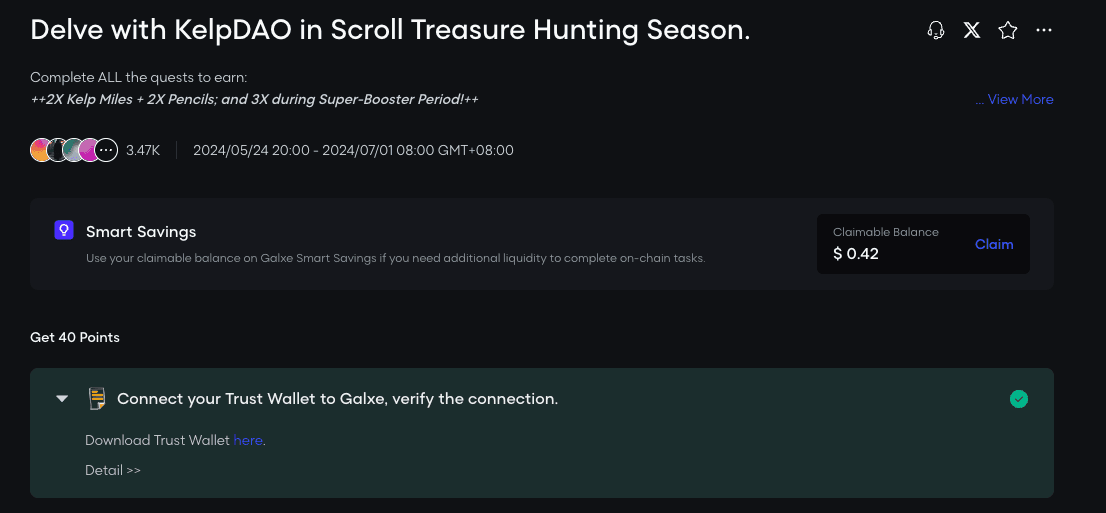Click the campaign date range text

click(353, 150)
